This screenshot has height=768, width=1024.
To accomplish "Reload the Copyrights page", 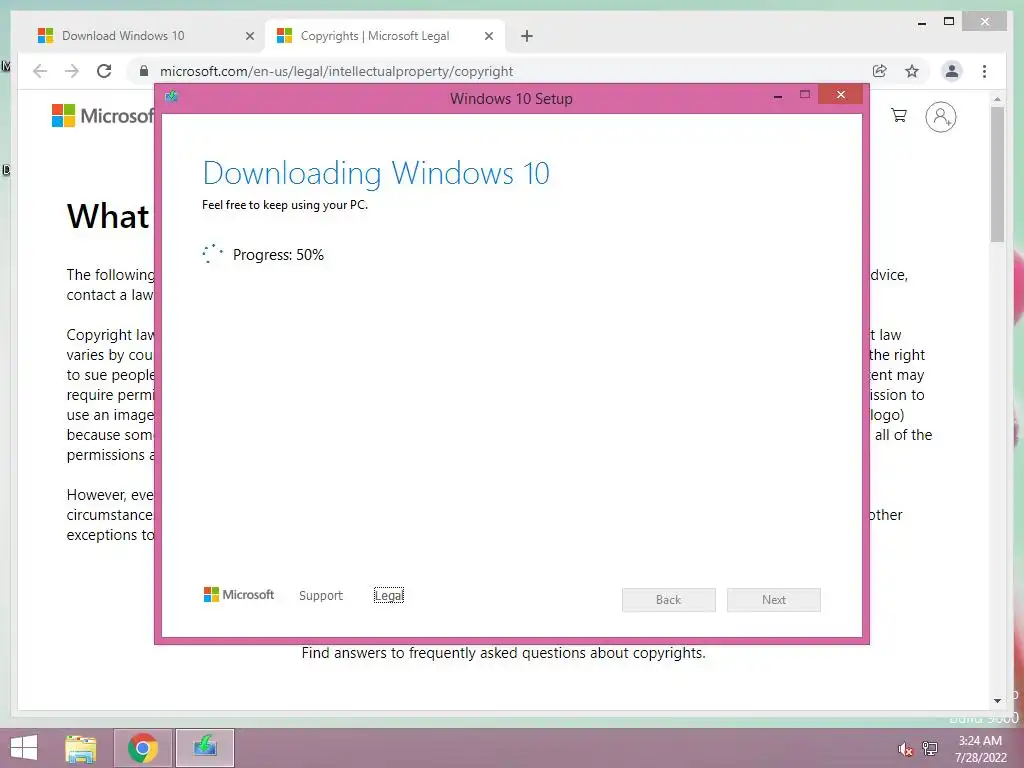I will coord(104,71).
